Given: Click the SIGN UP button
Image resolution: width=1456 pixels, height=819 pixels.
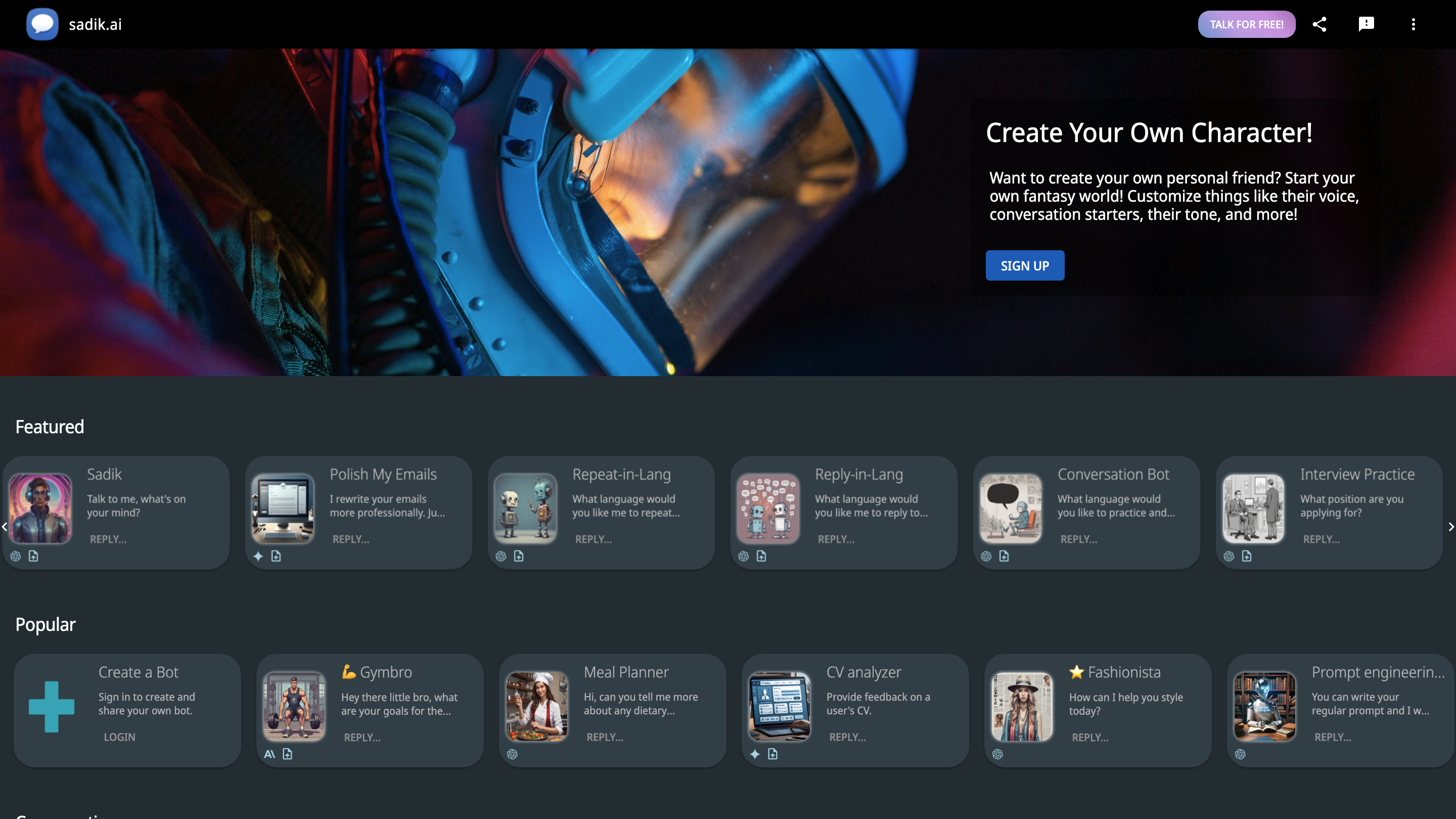Looking at the screenshot, I should tap(1025, 265).
